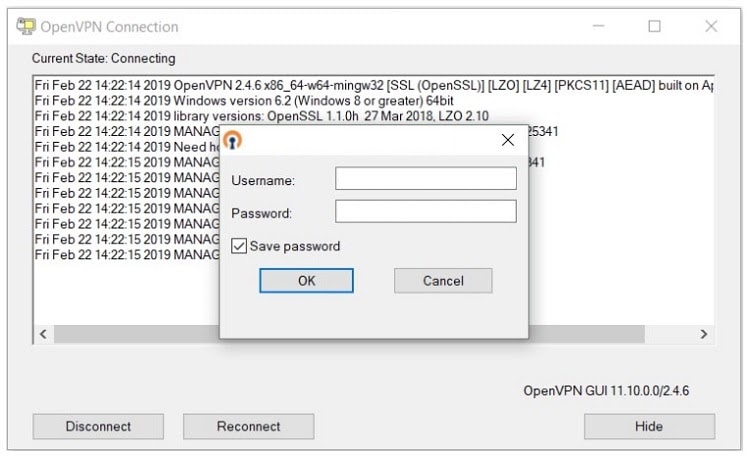750x457 pixels.
Task: Cancel the credentials dialog
Action: (x=443, y=280)
